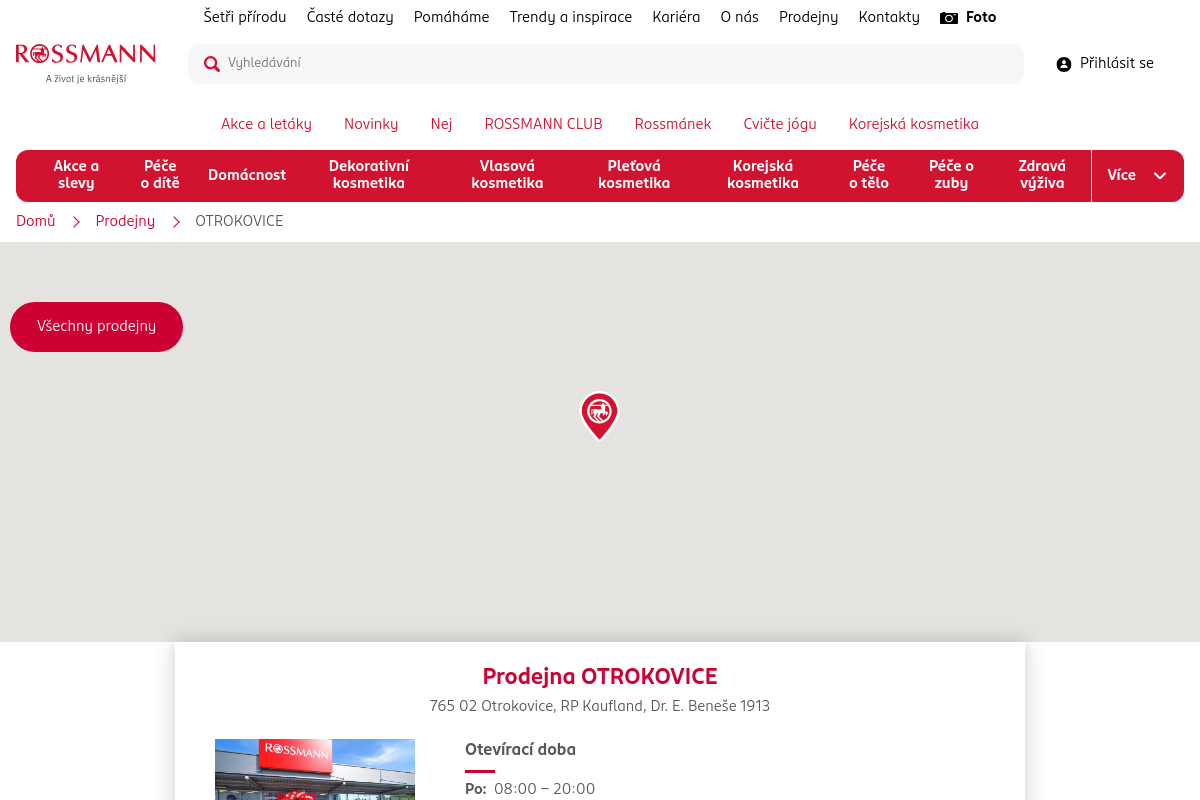Open Akce a letáky link
Viewport: 1200px width, 800px height.
(266, 124)
